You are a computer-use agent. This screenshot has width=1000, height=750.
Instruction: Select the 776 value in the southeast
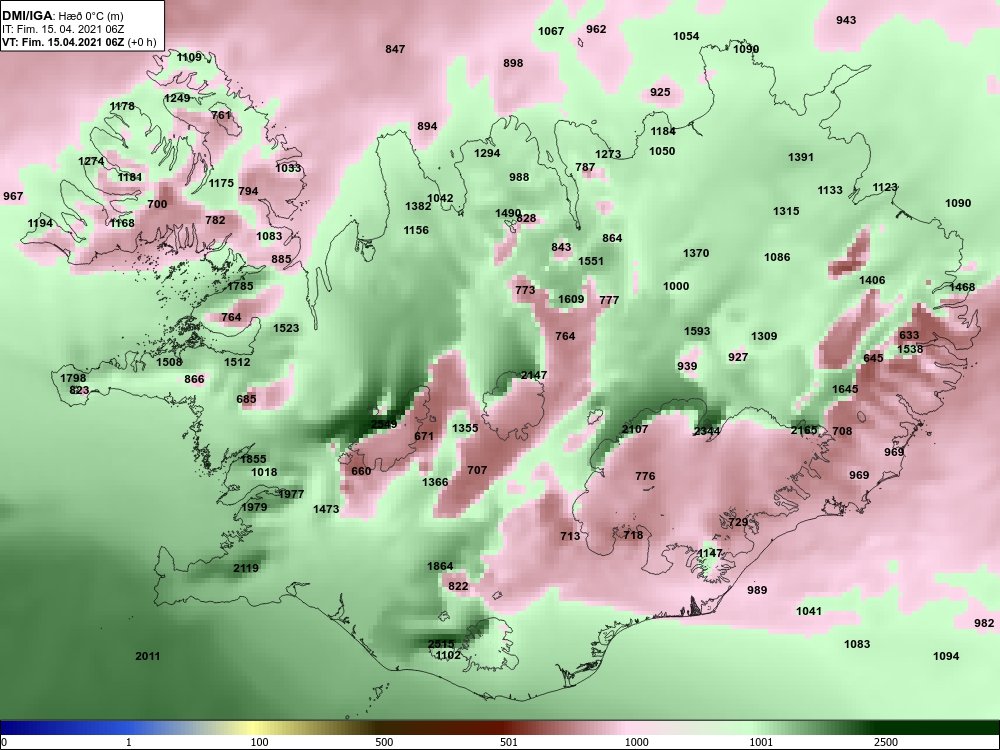(x=645, y=476)
